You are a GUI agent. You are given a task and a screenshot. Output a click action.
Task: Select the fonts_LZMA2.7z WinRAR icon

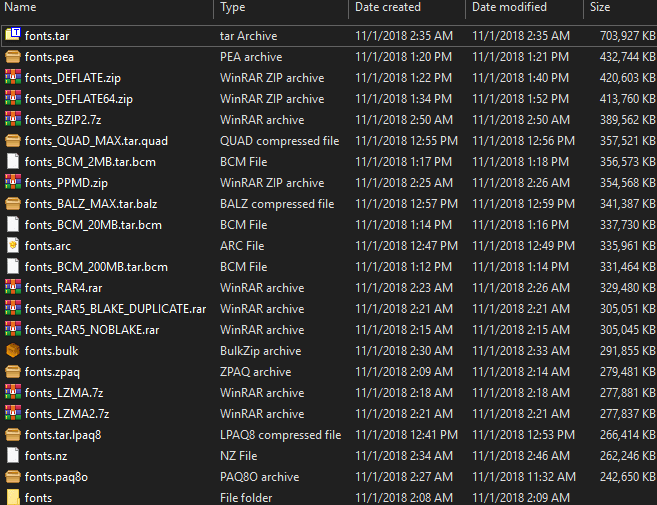(13, 413)
